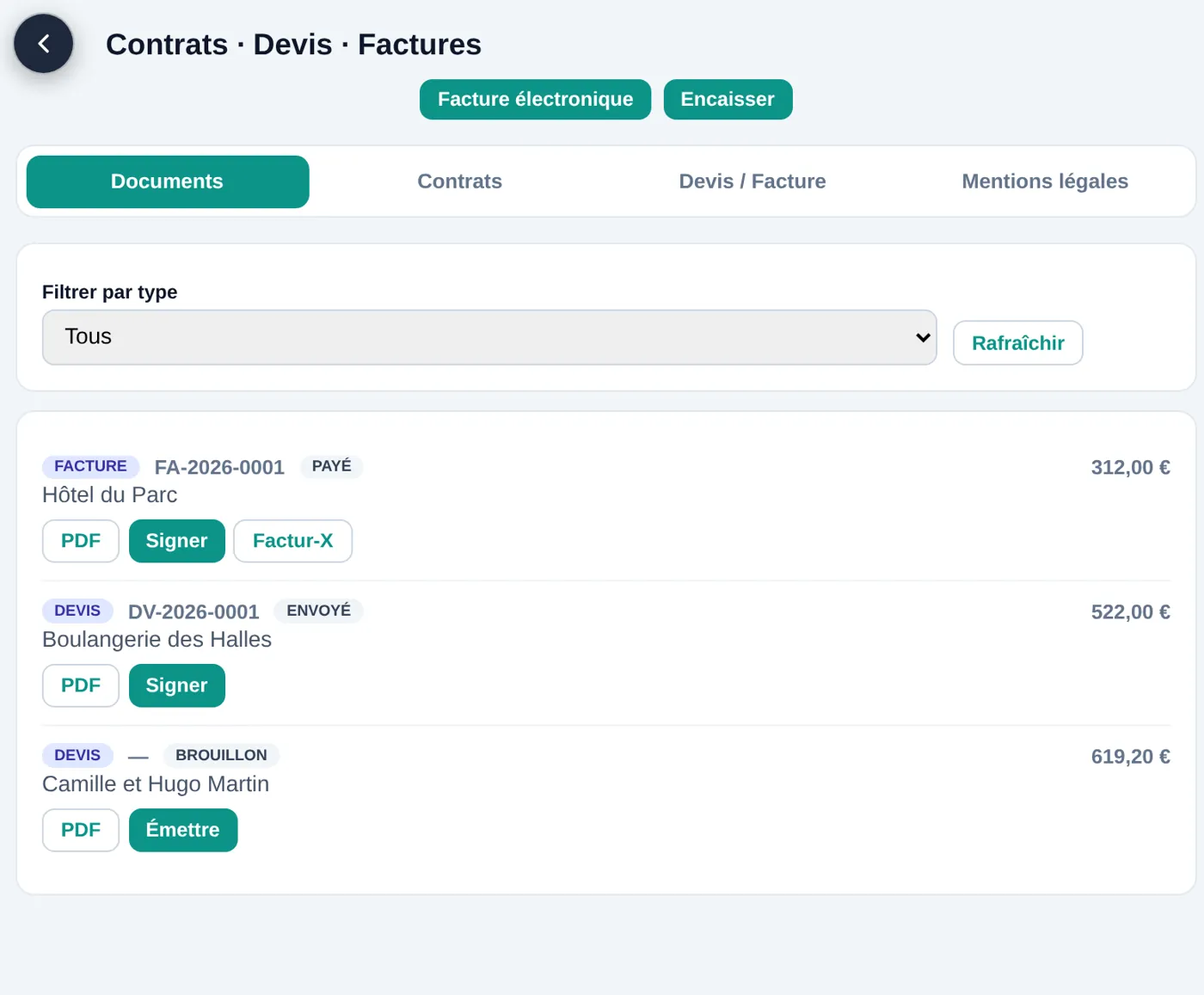This screenshot has height=995, width=1204.
Task: Generate Factur-X for Hôtel du Parc
Action: (293, 541)
